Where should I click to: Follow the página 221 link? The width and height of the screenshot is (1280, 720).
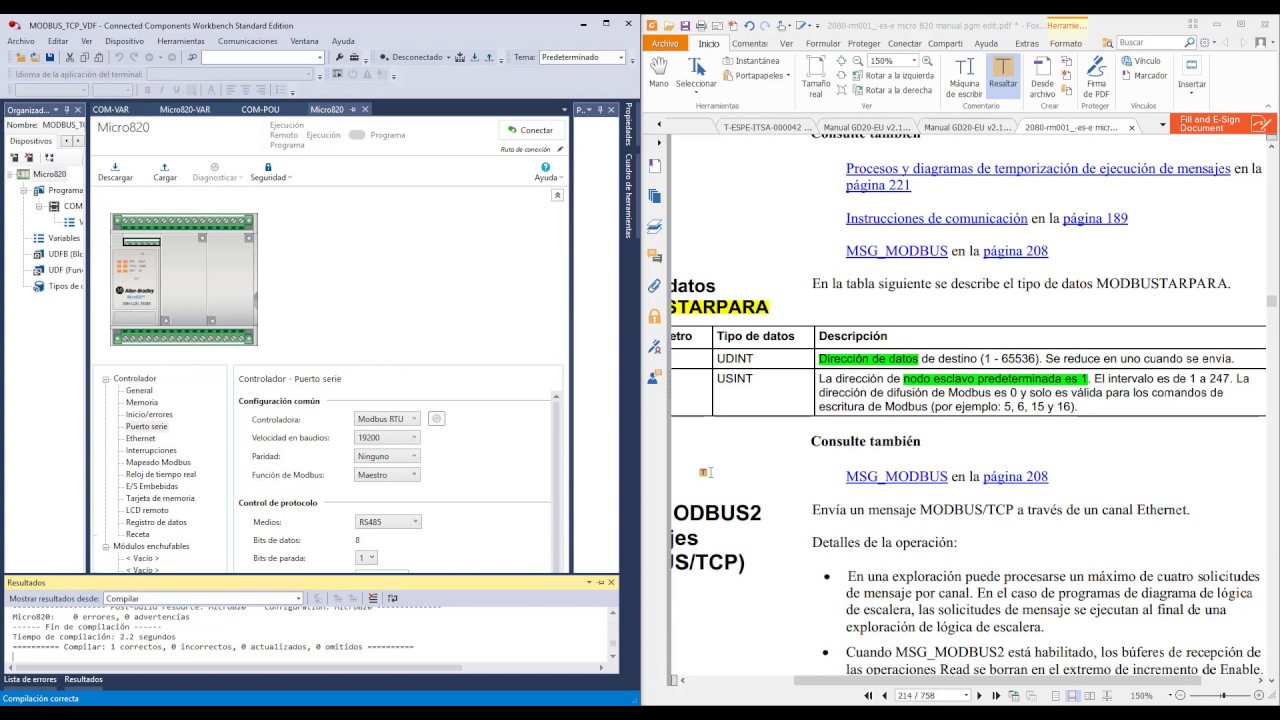tap(878, 185)
